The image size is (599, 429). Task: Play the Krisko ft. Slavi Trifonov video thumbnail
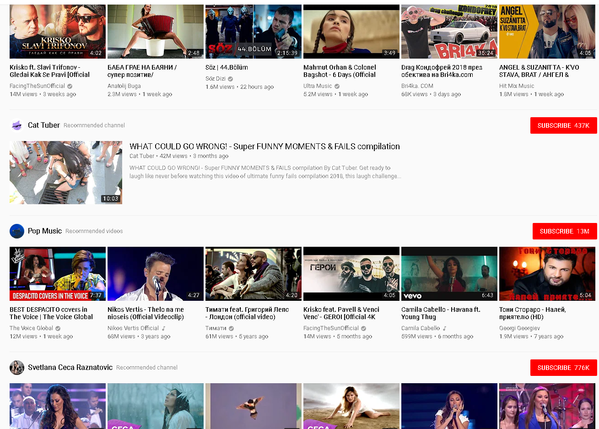[x=58, y=31]
